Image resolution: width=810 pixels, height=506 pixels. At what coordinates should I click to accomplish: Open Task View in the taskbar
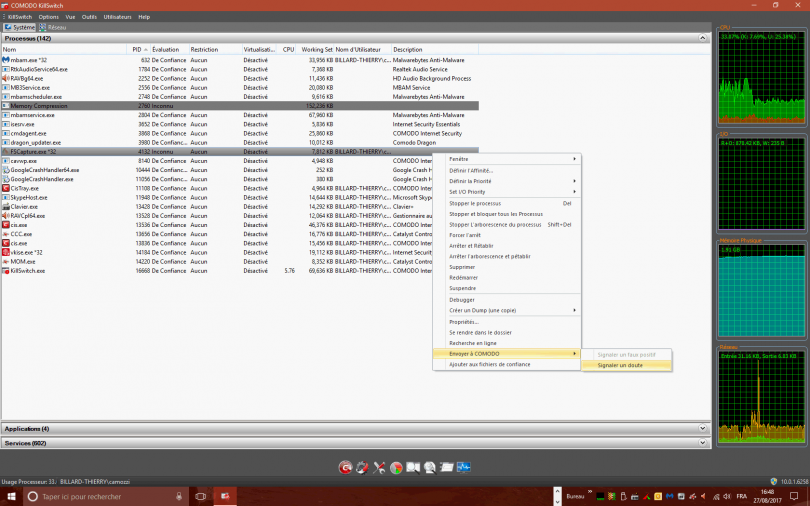(x=200, y=496)
